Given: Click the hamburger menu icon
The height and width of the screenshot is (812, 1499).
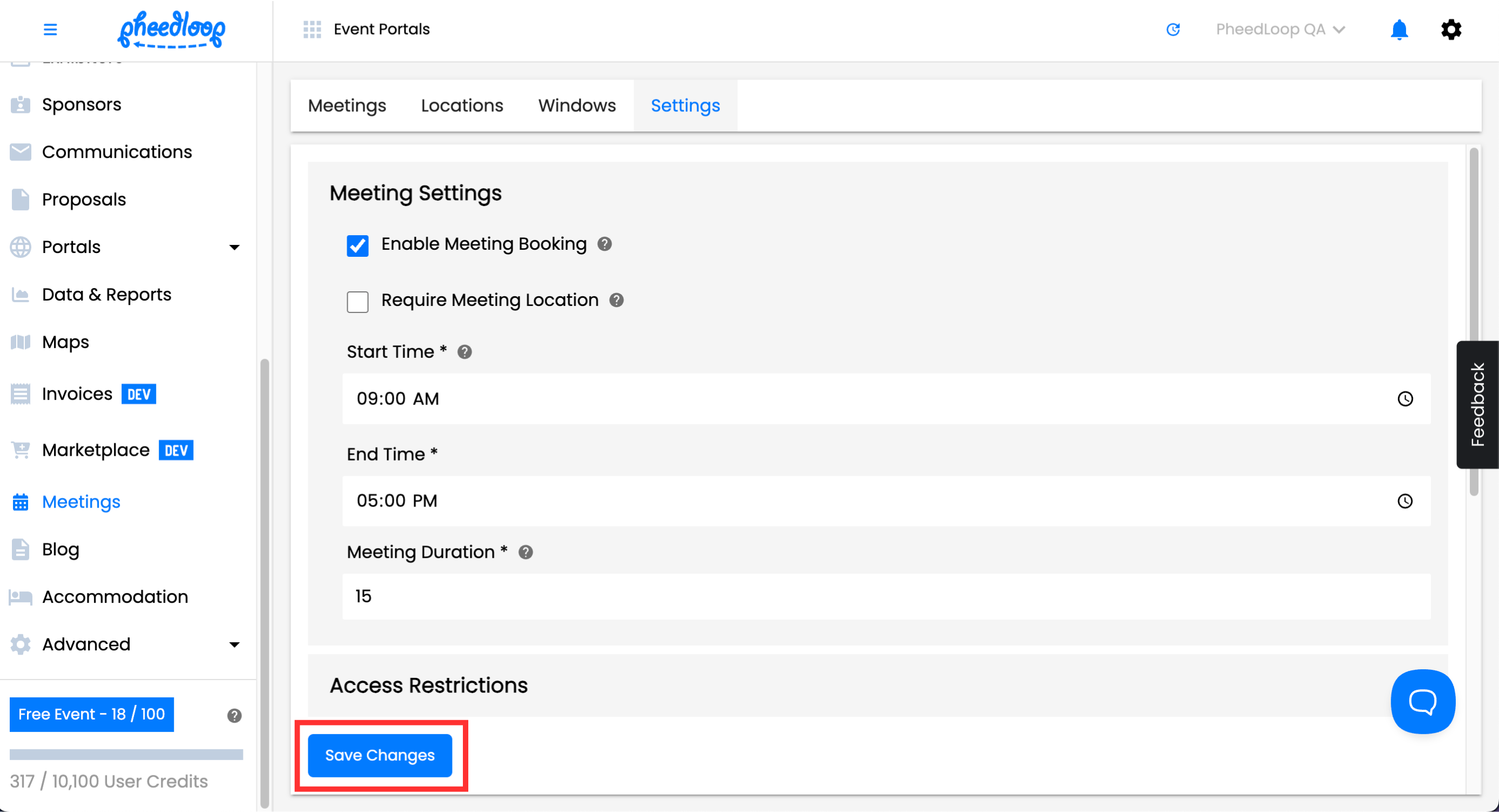Looking at the screenshot, I should 50,29.
